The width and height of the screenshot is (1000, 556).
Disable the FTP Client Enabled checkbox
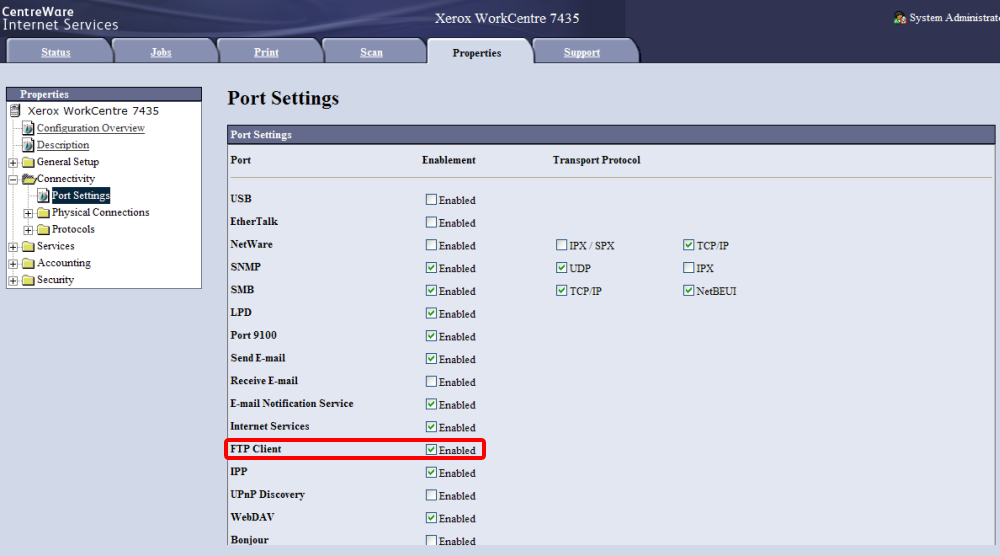click(431, 450)
